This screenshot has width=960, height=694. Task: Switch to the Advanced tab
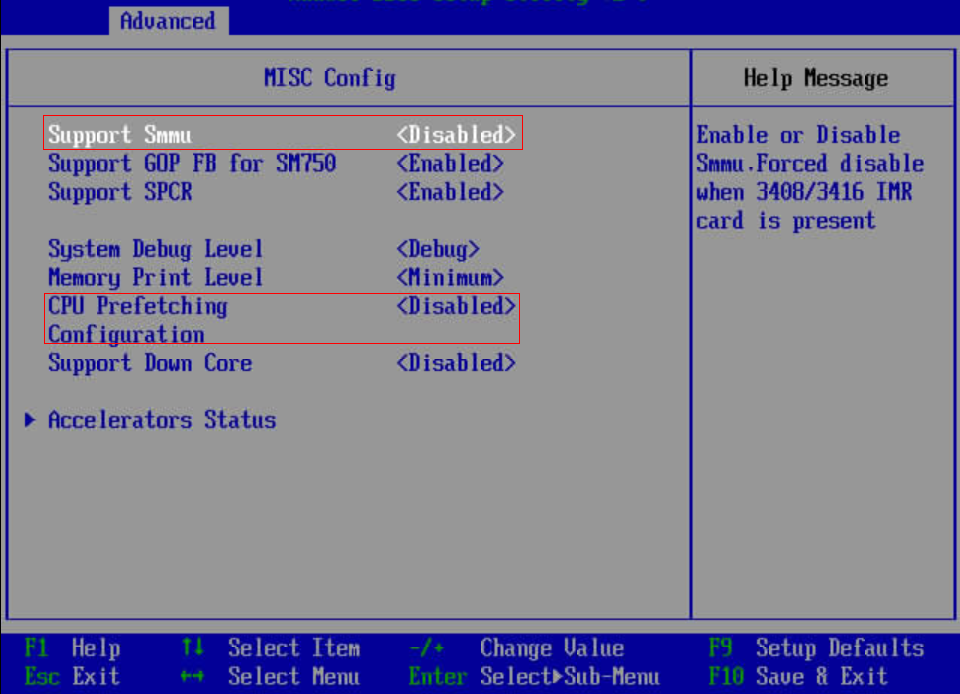[167, 21]
